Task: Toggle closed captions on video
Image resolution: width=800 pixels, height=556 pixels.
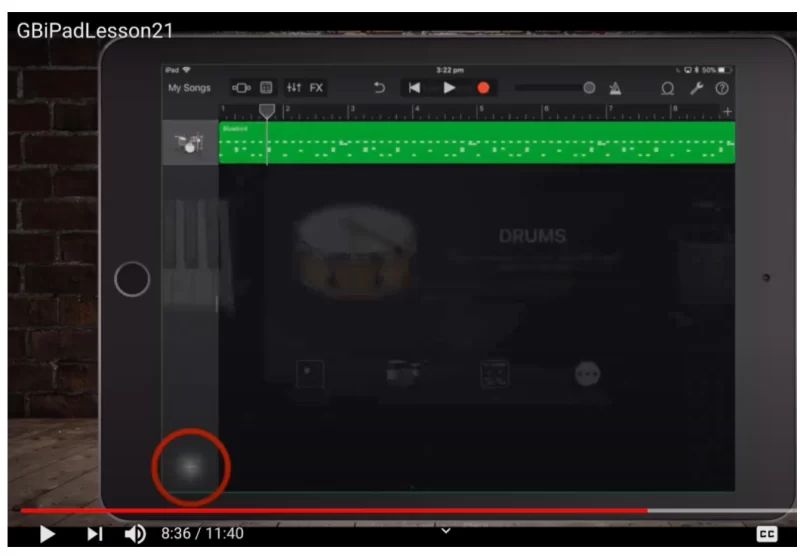Action: [x=767, y=535]
